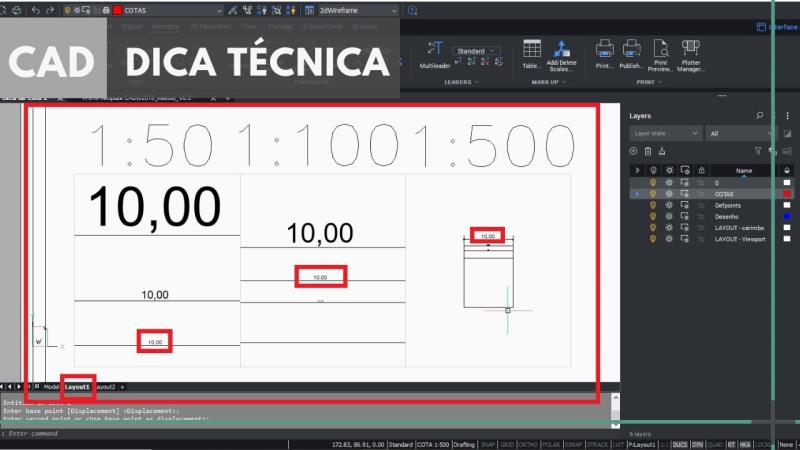Click the trash icon to delete the layer
The width and height of the screenshot is (800, 450).
647,151
